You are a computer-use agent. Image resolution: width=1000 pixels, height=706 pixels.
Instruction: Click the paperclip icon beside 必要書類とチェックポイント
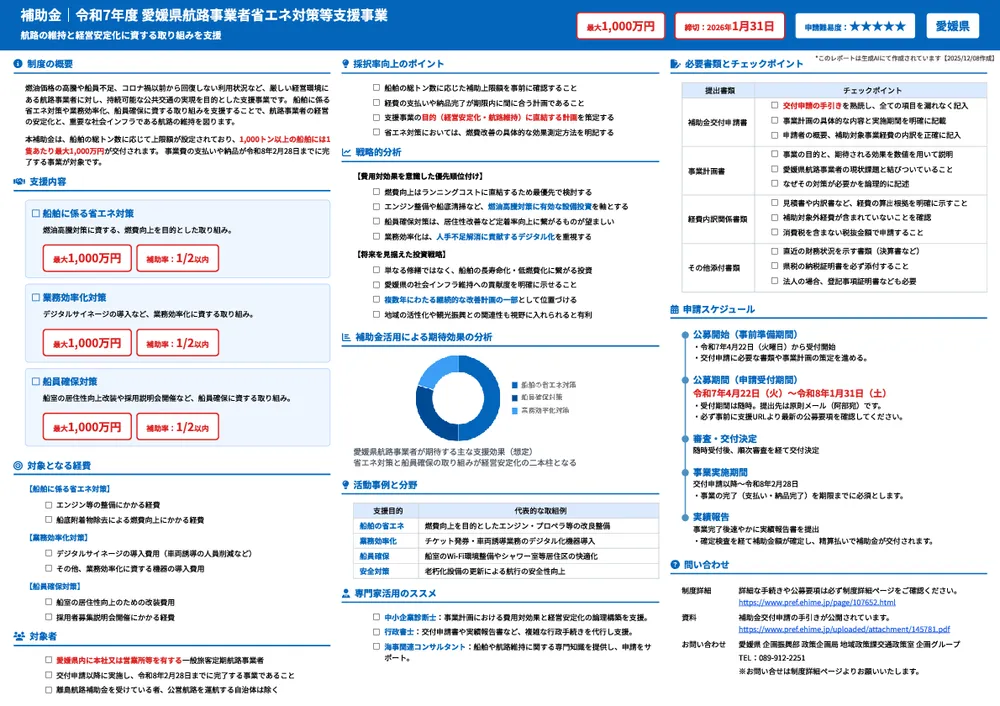(675, 64)
